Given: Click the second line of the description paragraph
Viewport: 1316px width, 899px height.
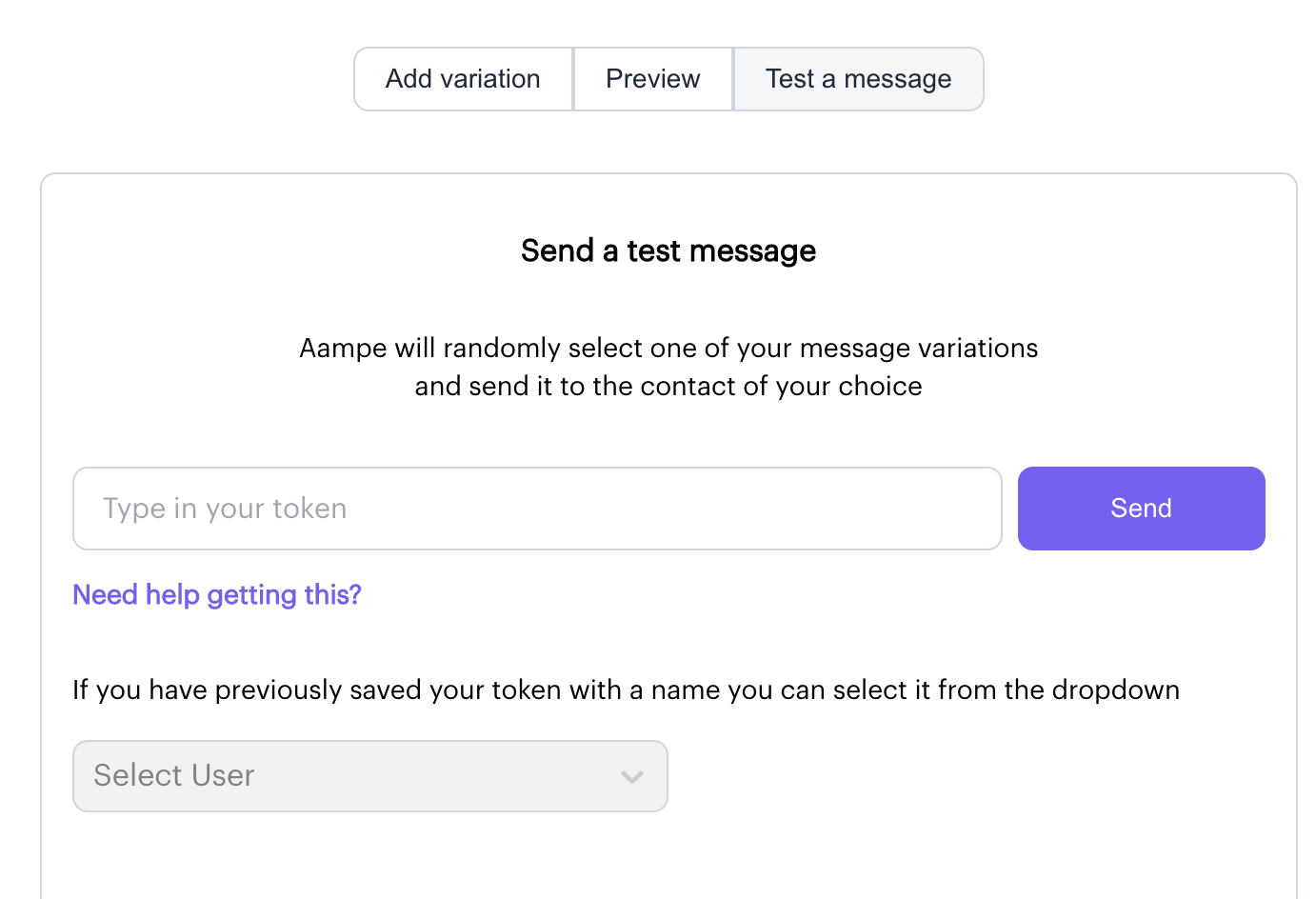Looking at the screenshot, I should [x=668, y=387].
